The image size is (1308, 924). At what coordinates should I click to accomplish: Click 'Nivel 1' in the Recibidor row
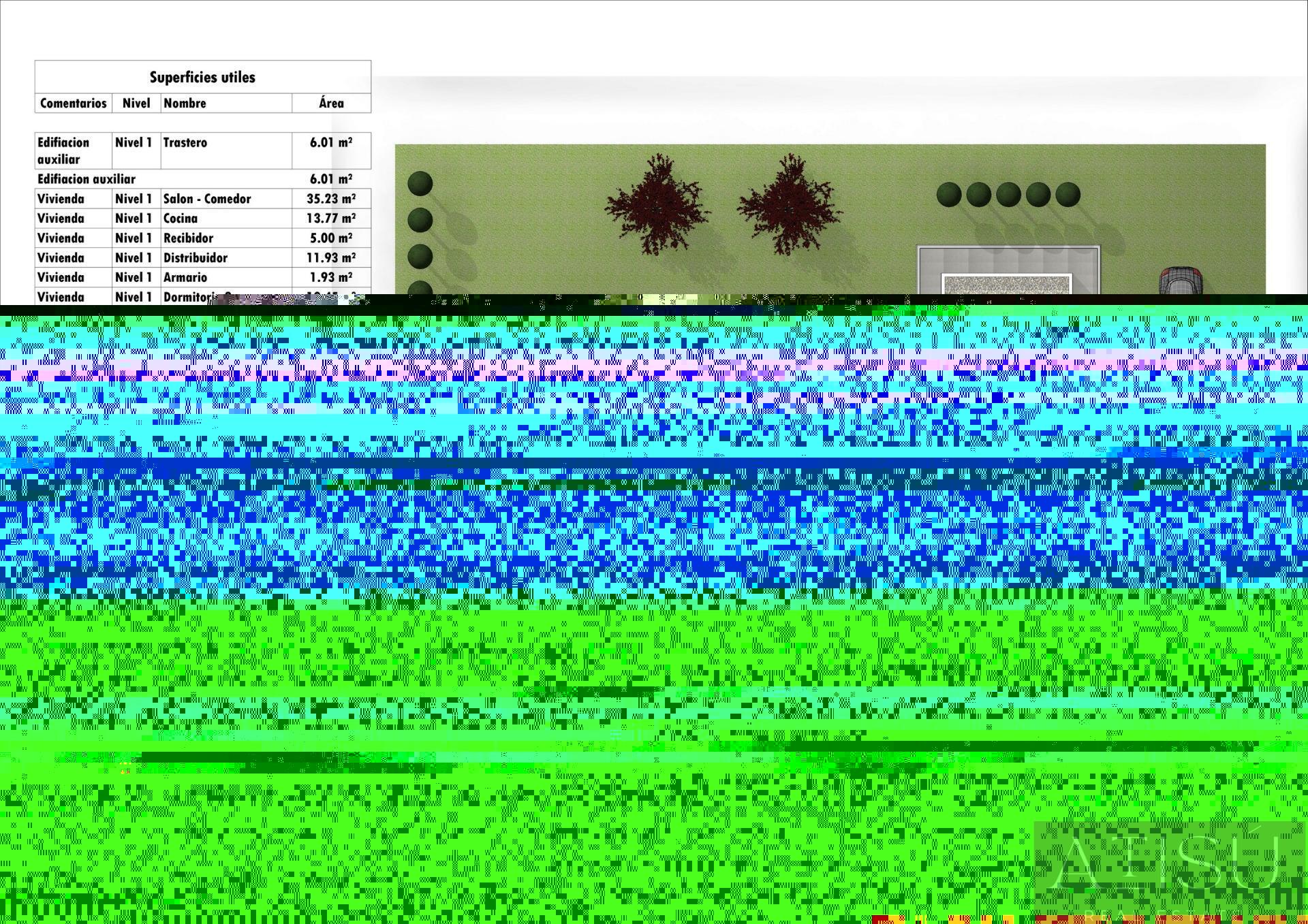(x=134, y=238)
